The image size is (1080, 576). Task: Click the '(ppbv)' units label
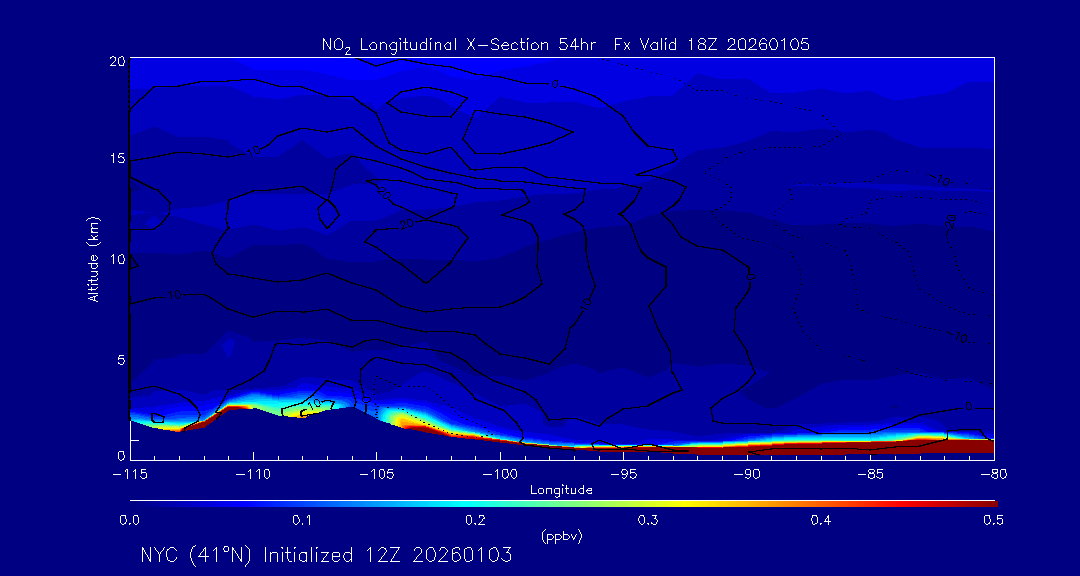(561, 537)
